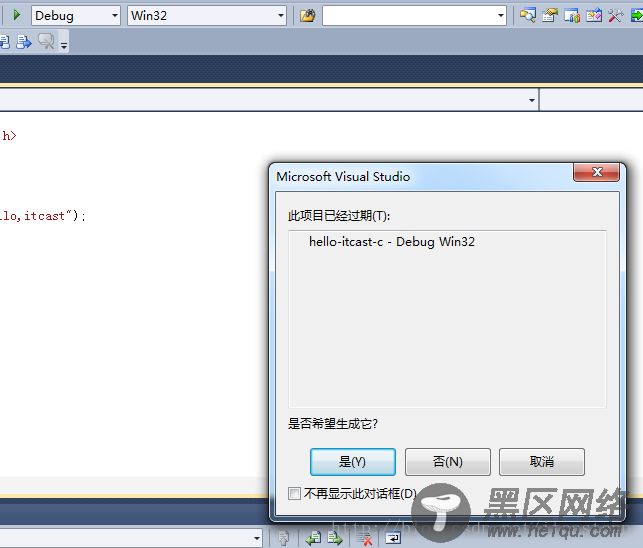Toggle word wrap in the Output toolbar
This screenshot has height=548, width=643.
(x=393, y=537)
